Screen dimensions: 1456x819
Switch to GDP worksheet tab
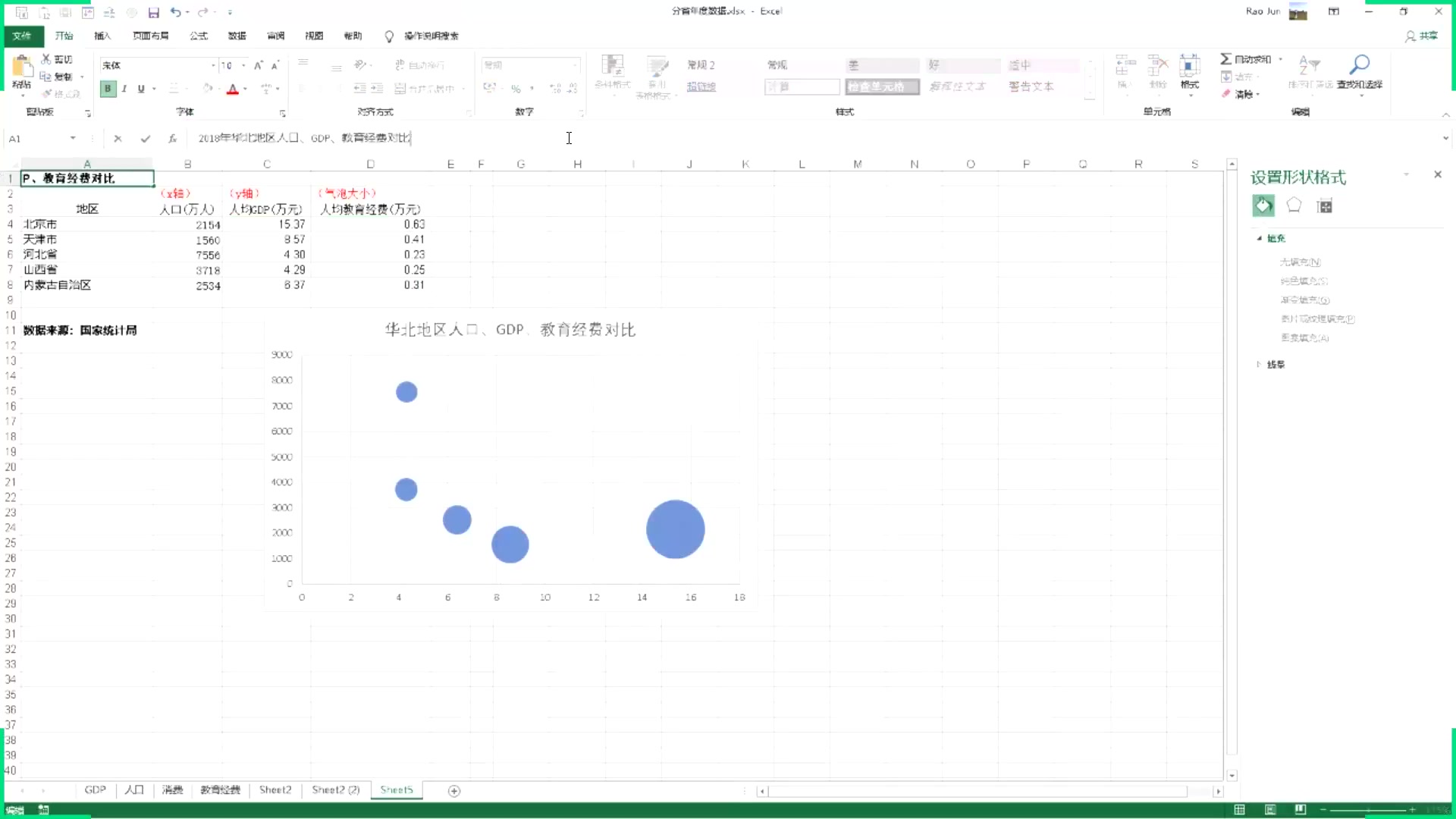[x=95, y=790]
